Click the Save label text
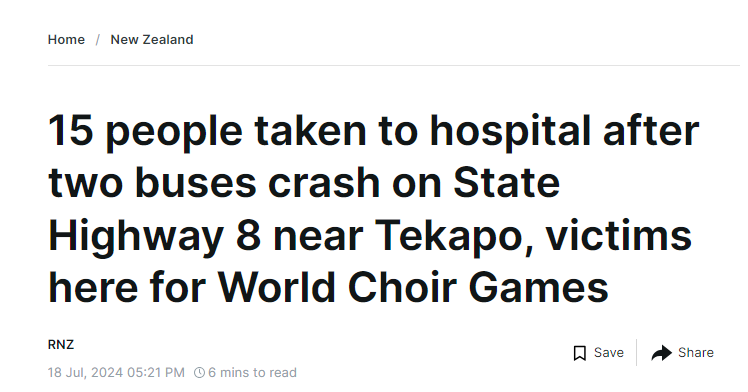 (x=609, y=352)
